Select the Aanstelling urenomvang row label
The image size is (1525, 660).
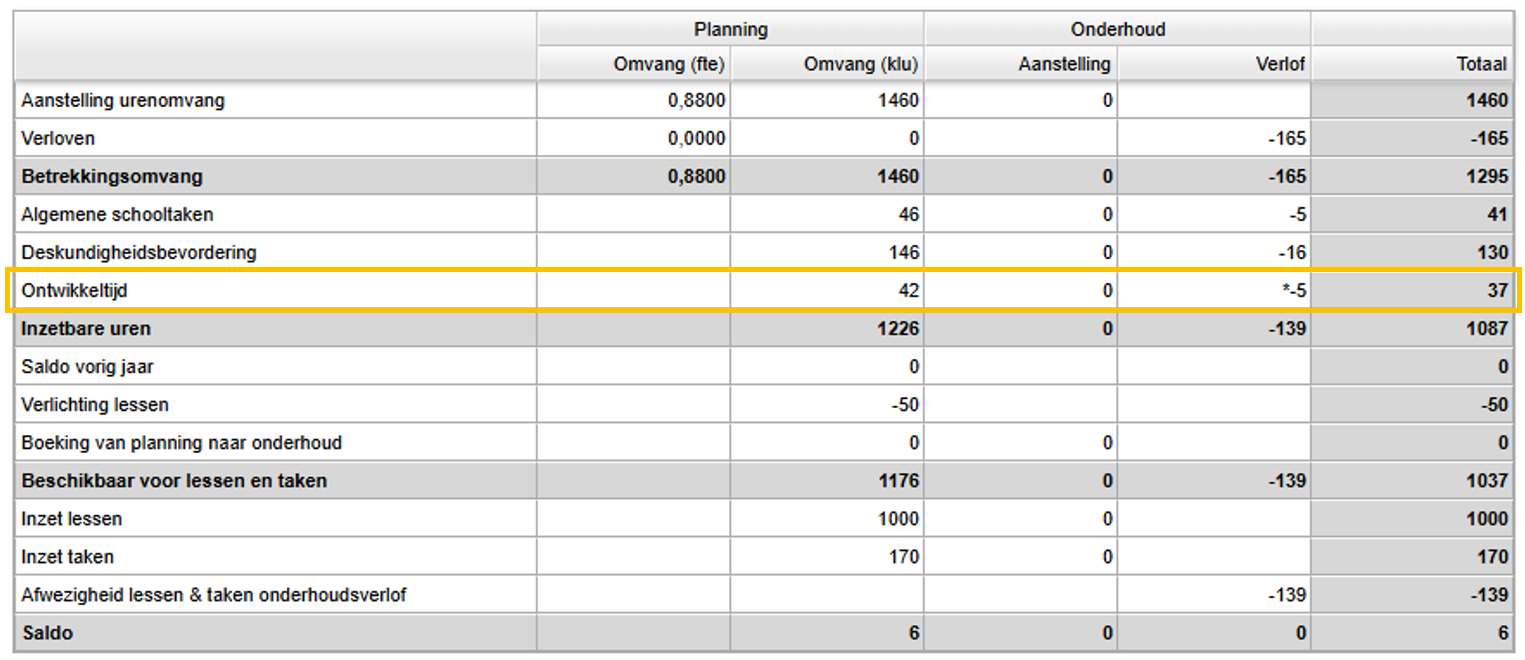click(x=123, y=100)
